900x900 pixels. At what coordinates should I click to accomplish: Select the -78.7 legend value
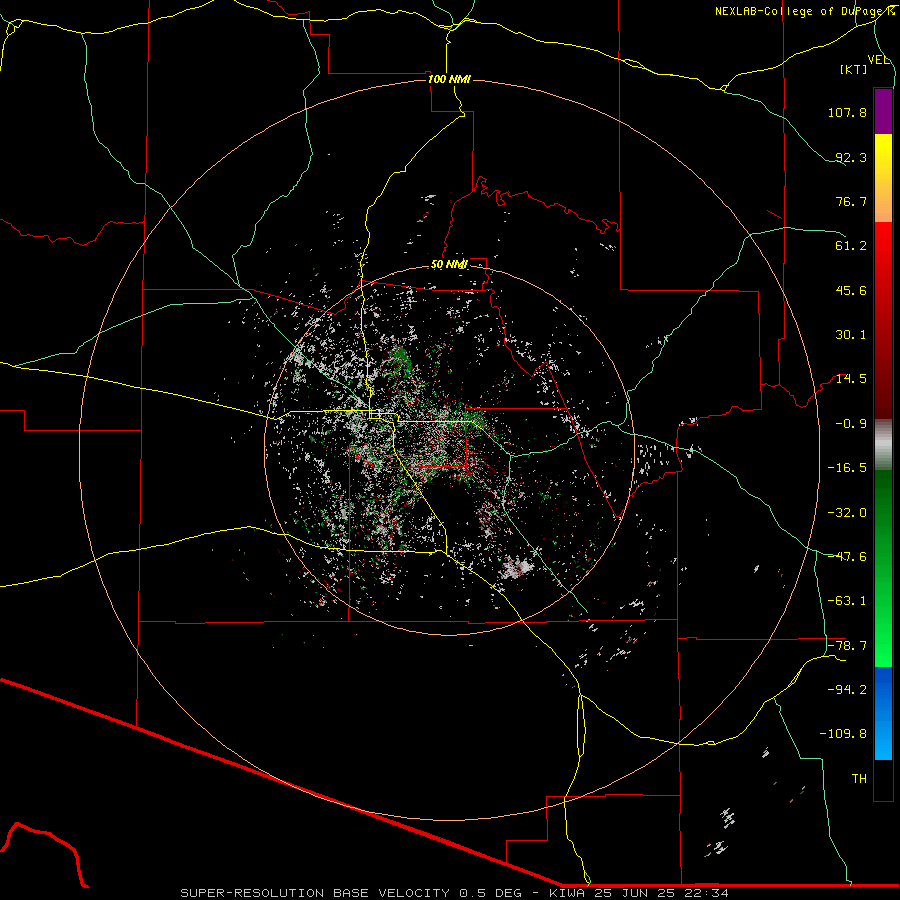847,646
